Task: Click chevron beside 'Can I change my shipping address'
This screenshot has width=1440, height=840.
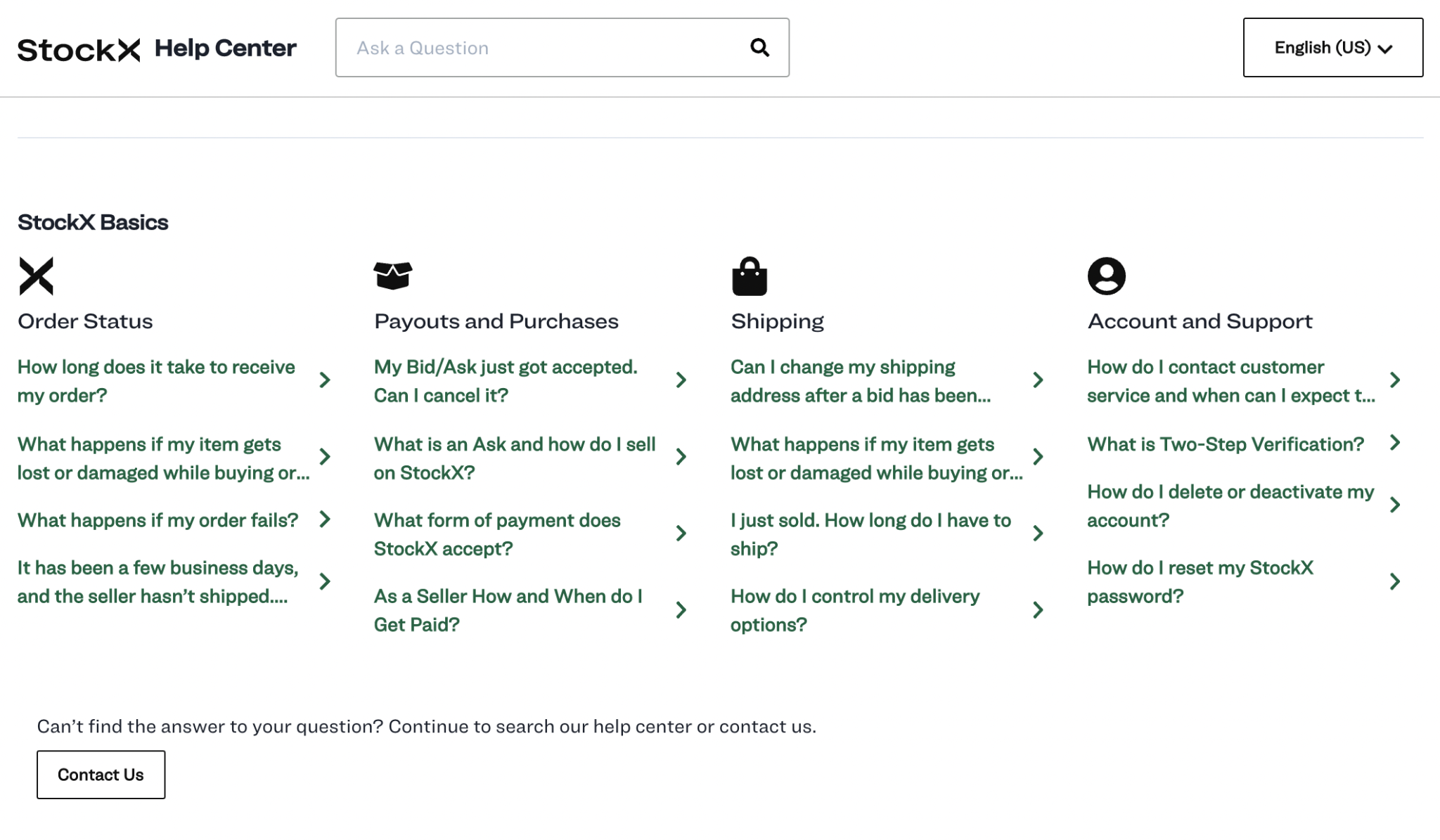Action: pos(1038,380)
